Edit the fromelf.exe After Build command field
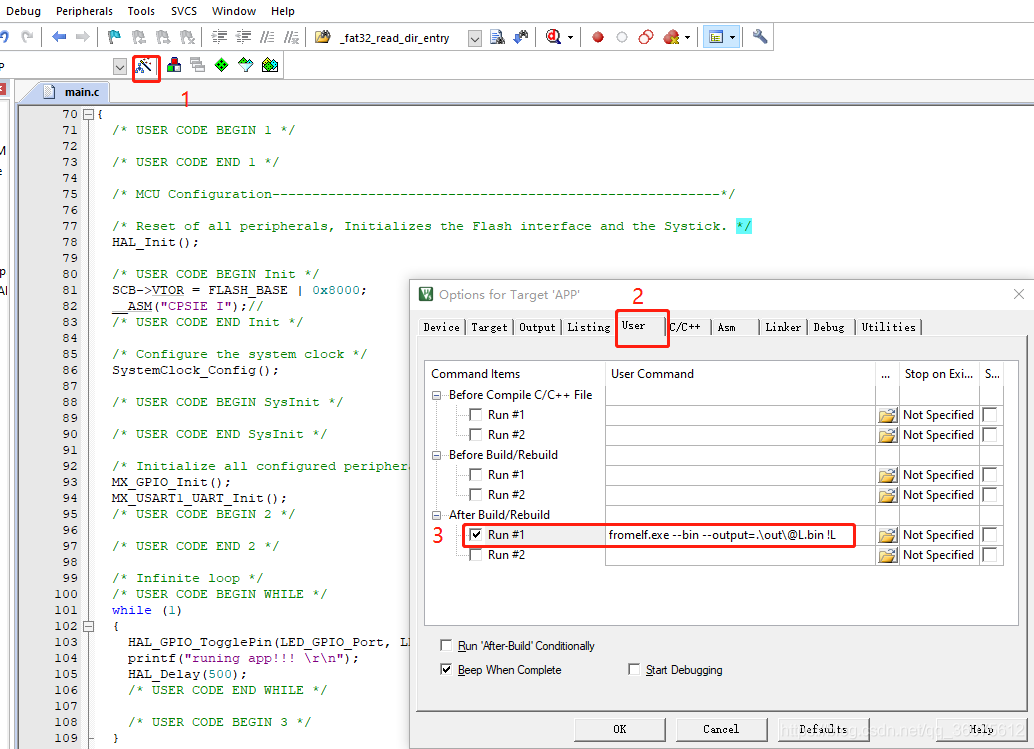This screenshot has height=749, width=1034. click(x=740, y=535)
